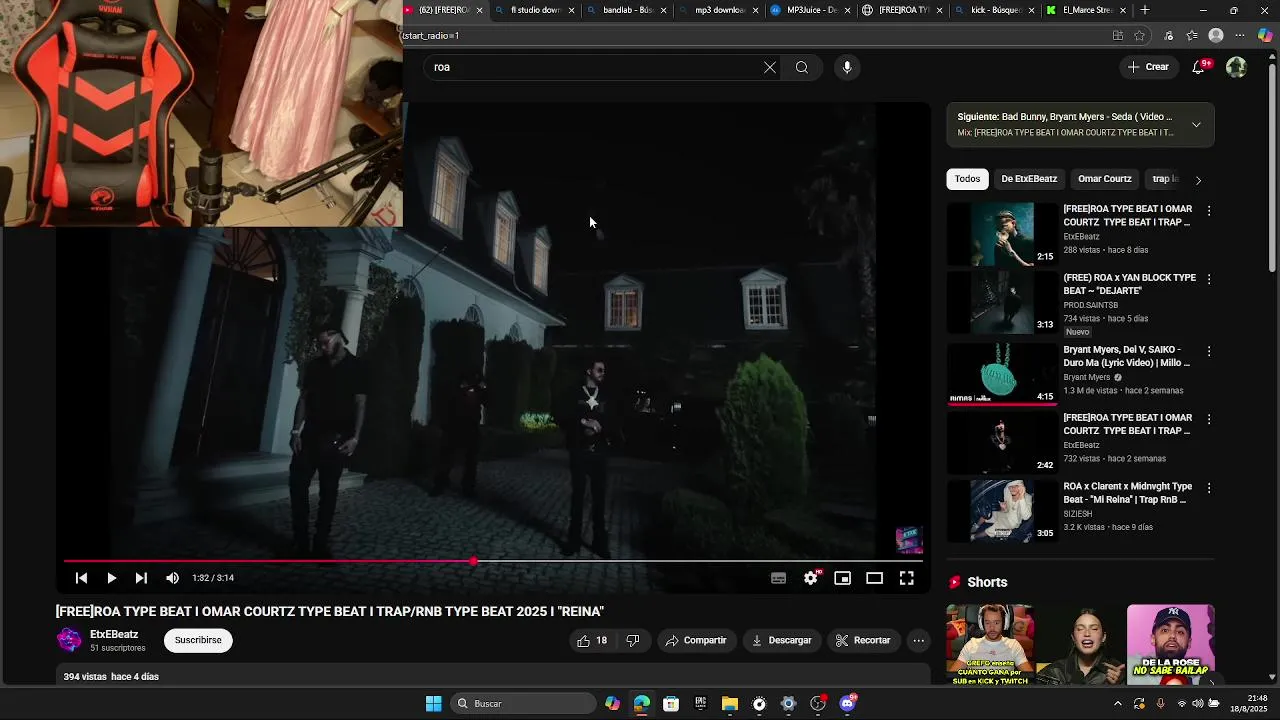Click the video progress bar scrubber
The height and width of the screenshot is (720, 1280).
pyautogui.click(x=473, y=561)
